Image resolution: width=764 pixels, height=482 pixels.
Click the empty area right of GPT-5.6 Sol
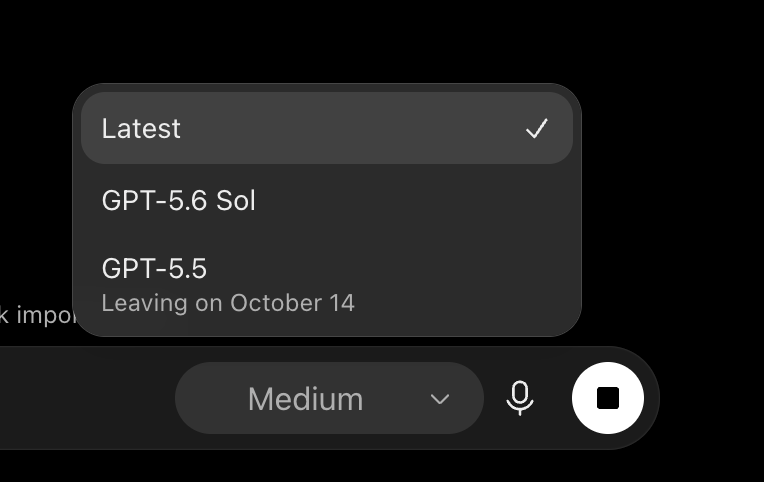coord(414,200)
